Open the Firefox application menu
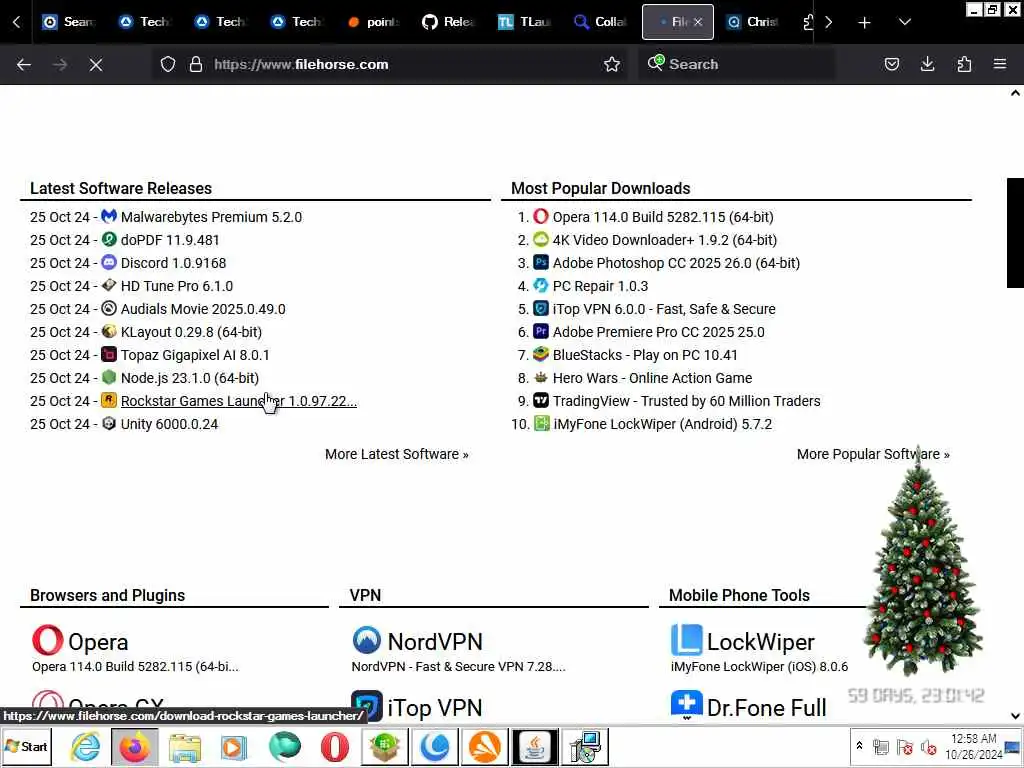This screenshot has width=1024, height=768. tap(1000, 64)
